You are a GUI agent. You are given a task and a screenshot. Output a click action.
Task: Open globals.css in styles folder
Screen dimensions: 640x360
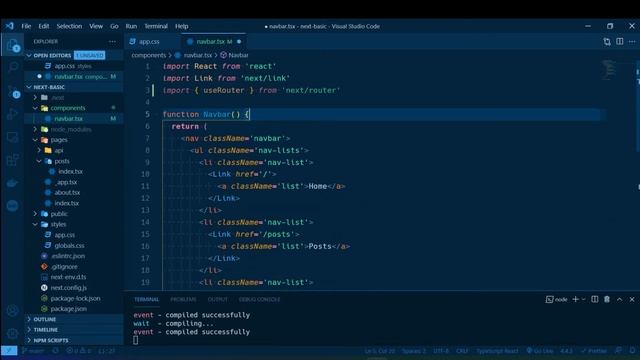(x=69, y=245)
